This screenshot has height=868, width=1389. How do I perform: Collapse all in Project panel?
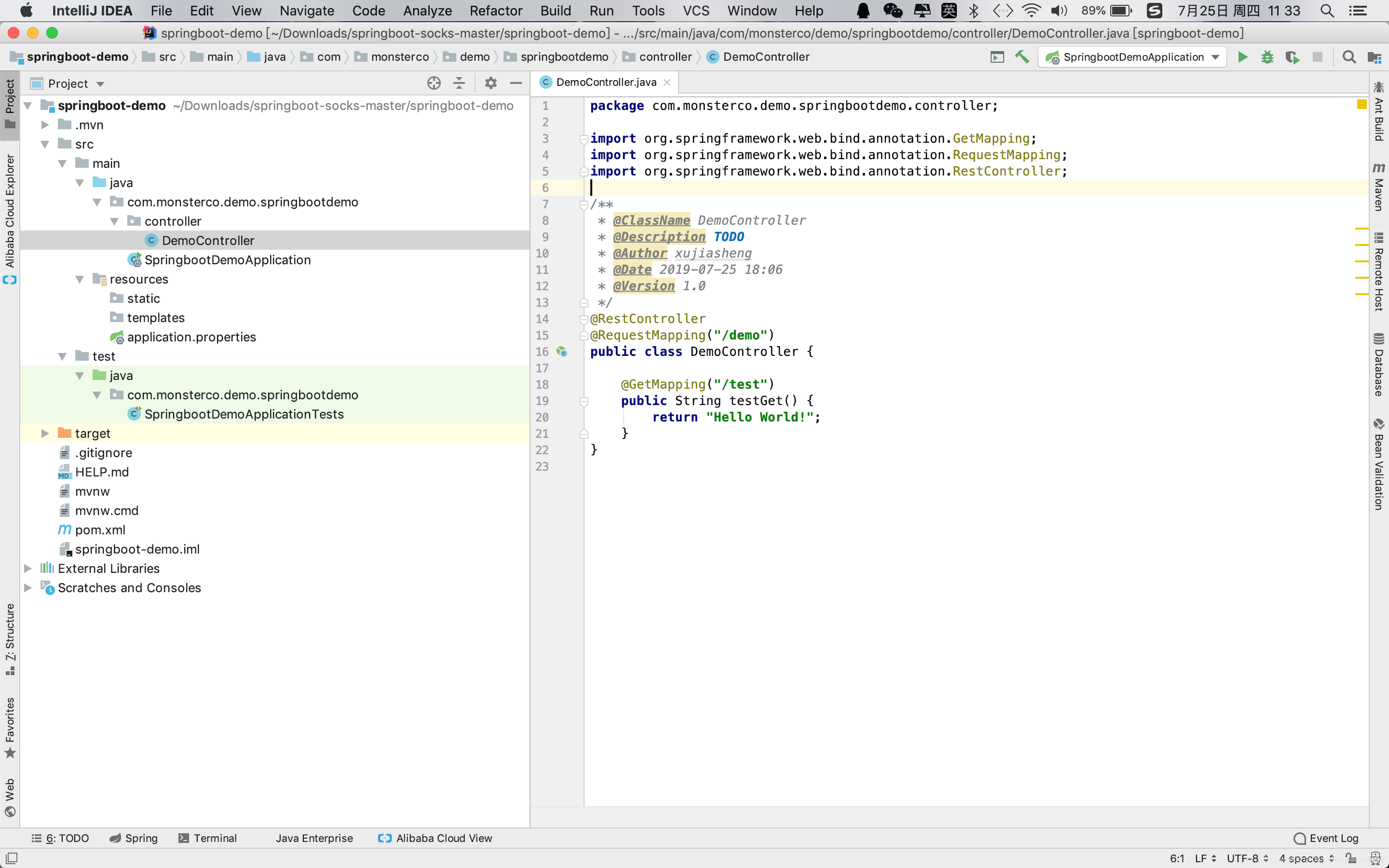coord(459,83)
